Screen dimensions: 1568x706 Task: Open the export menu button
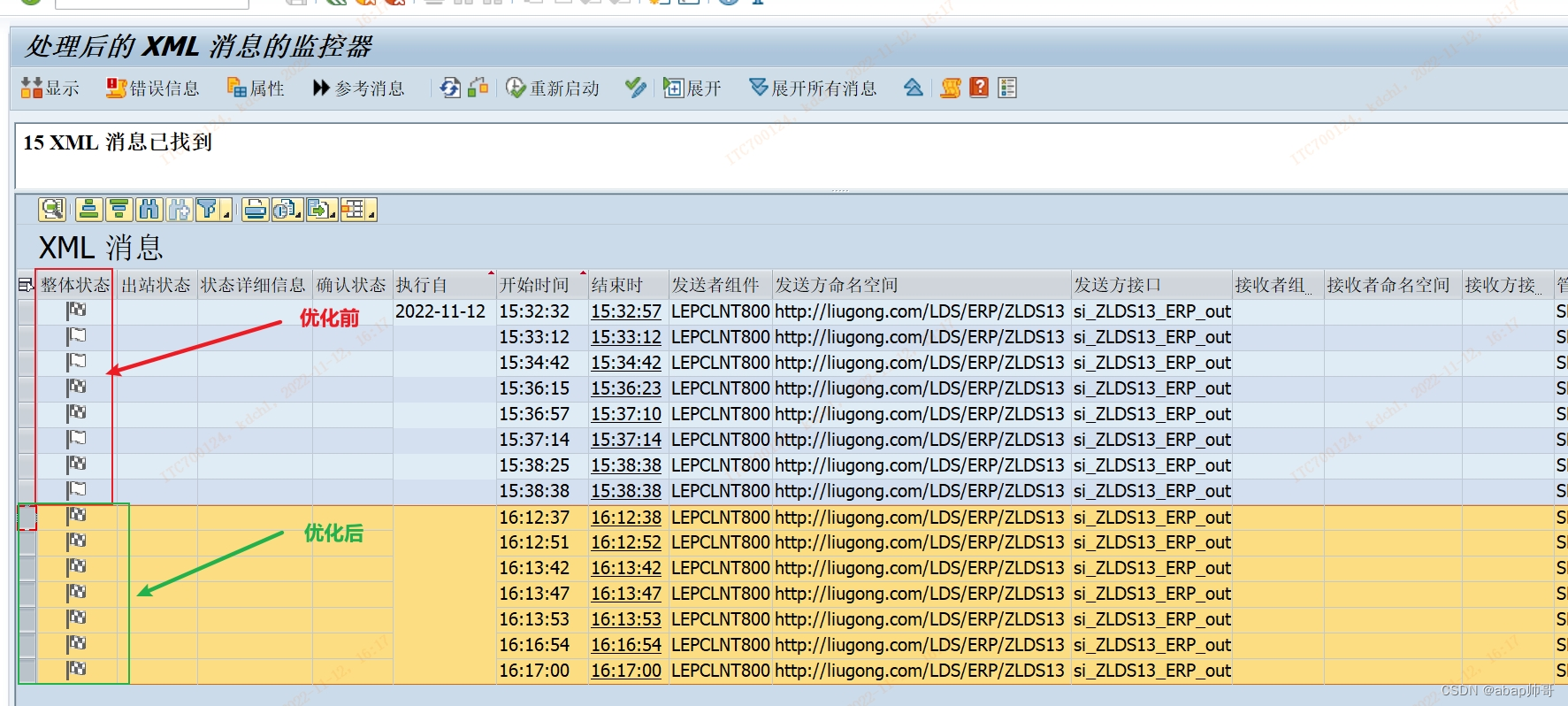click(x=322, y=210)
